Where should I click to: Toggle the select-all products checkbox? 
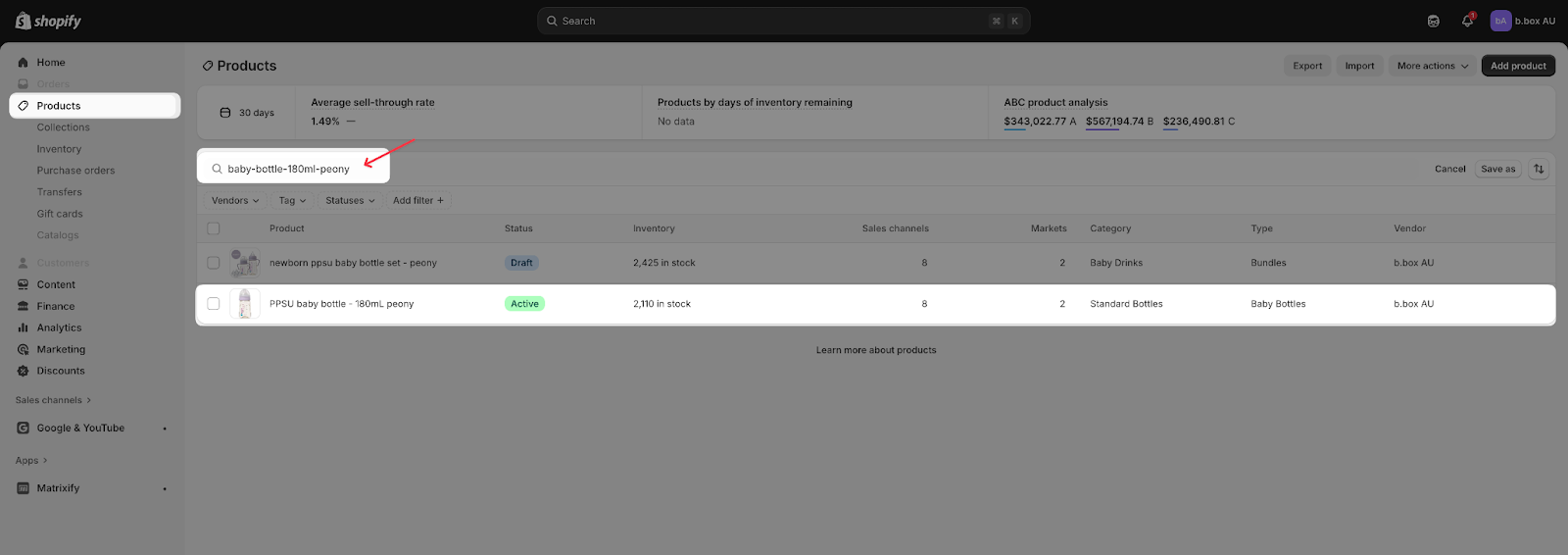coord(214,228)
